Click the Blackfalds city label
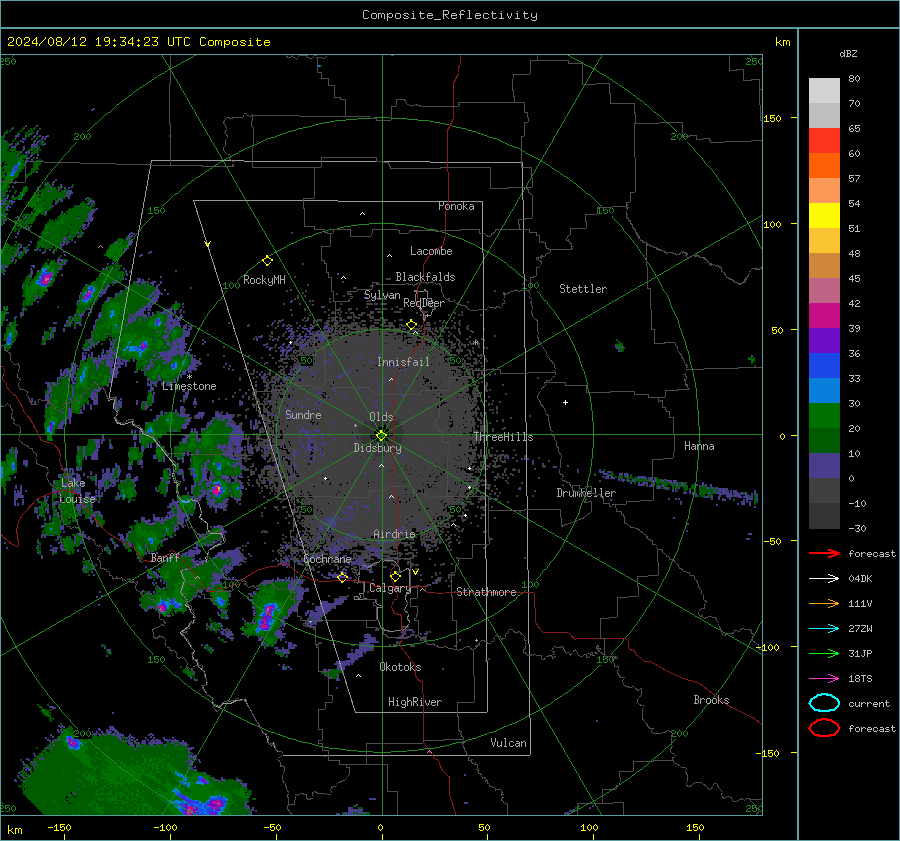The height and width of the screenshot is (841, 900). coord(425,277)
